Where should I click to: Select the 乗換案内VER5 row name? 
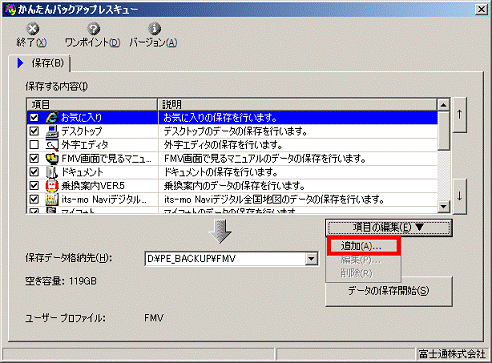(93, 186)
